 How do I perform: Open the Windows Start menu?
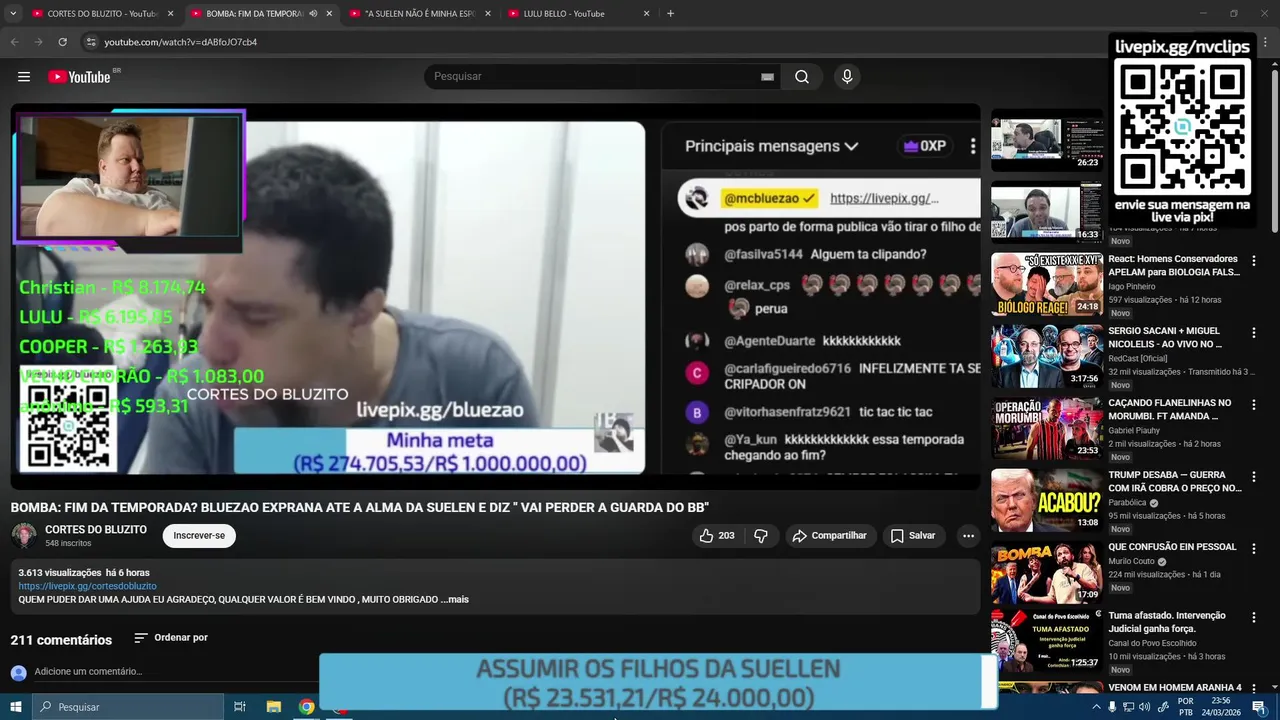(x=16, y=707)
